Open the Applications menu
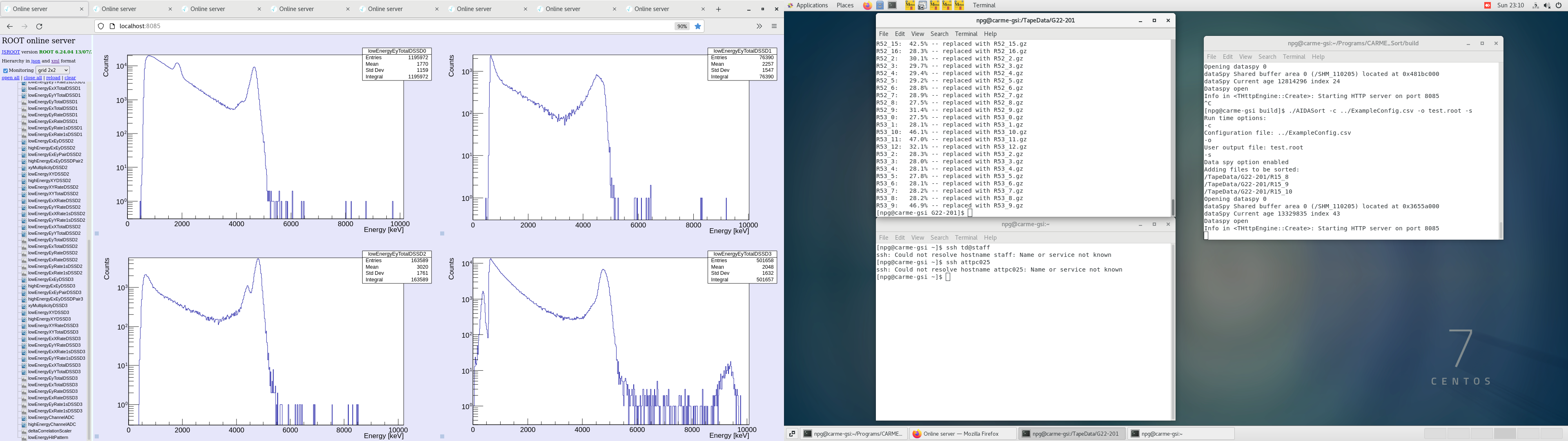Image resolution: width=1568 pixels, height=441 pixels. (811, 5)
